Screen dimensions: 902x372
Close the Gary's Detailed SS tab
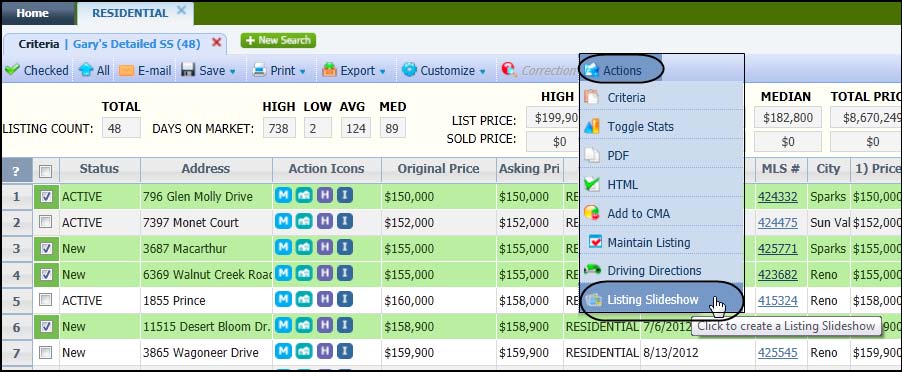pos(216,42)
